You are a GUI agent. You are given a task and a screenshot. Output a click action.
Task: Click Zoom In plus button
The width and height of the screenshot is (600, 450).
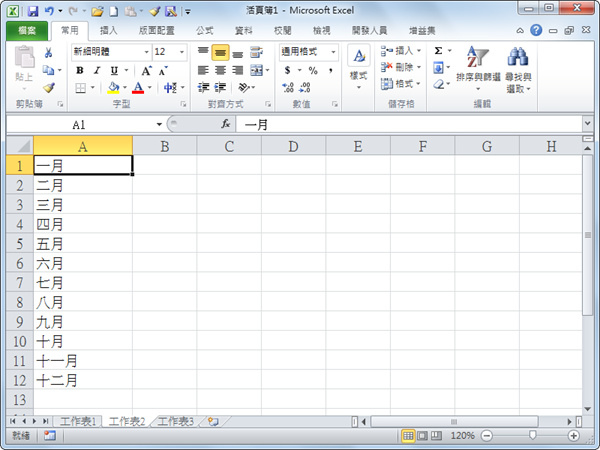click(573, 435)
